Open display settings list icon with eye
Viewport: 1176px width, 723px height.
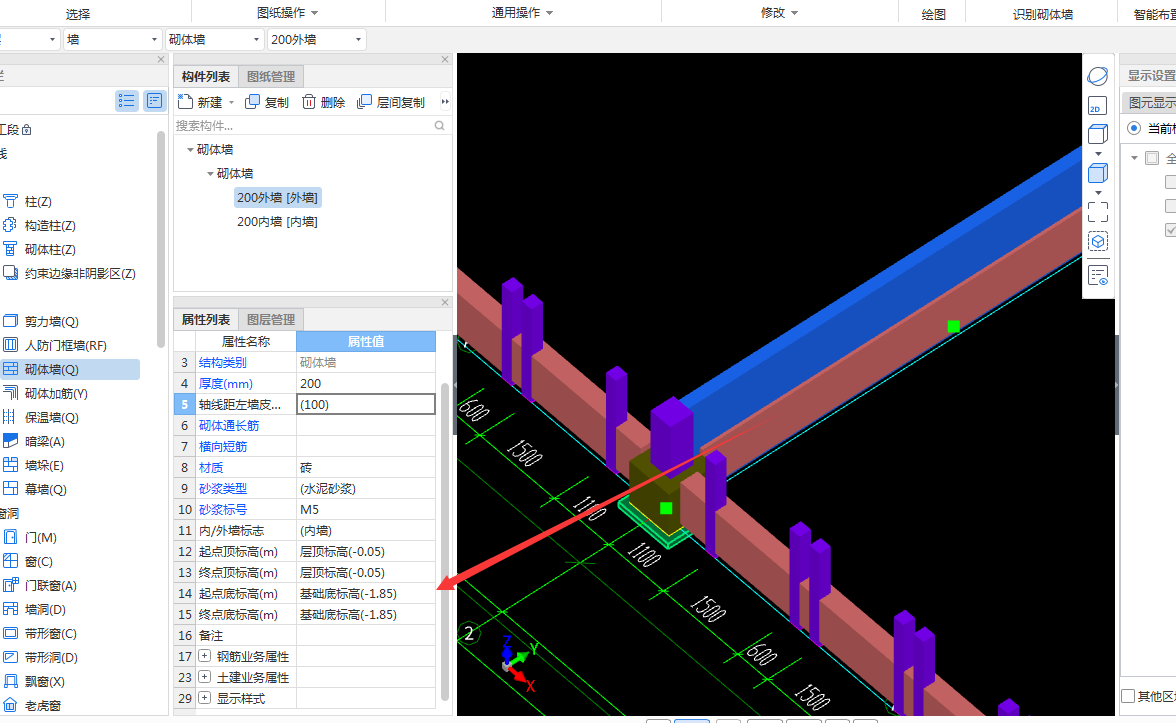[1097, 276]
